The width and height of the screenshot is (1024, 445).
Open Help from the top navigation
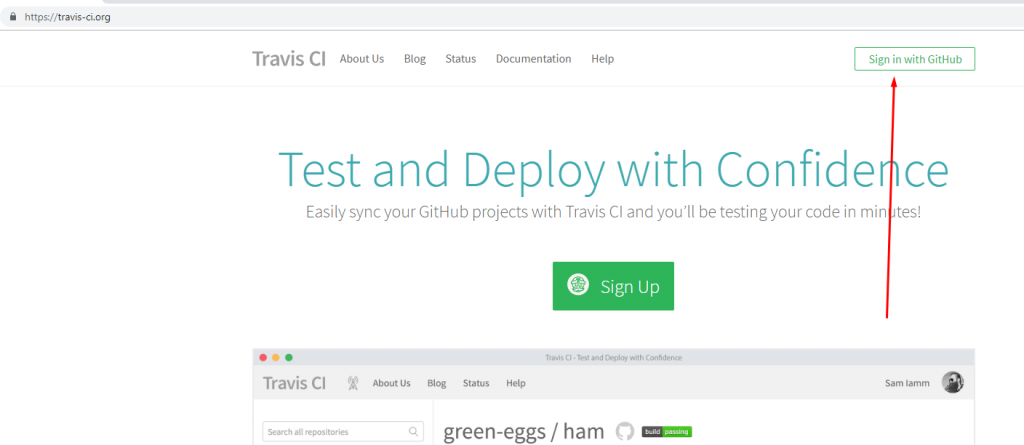602,59
